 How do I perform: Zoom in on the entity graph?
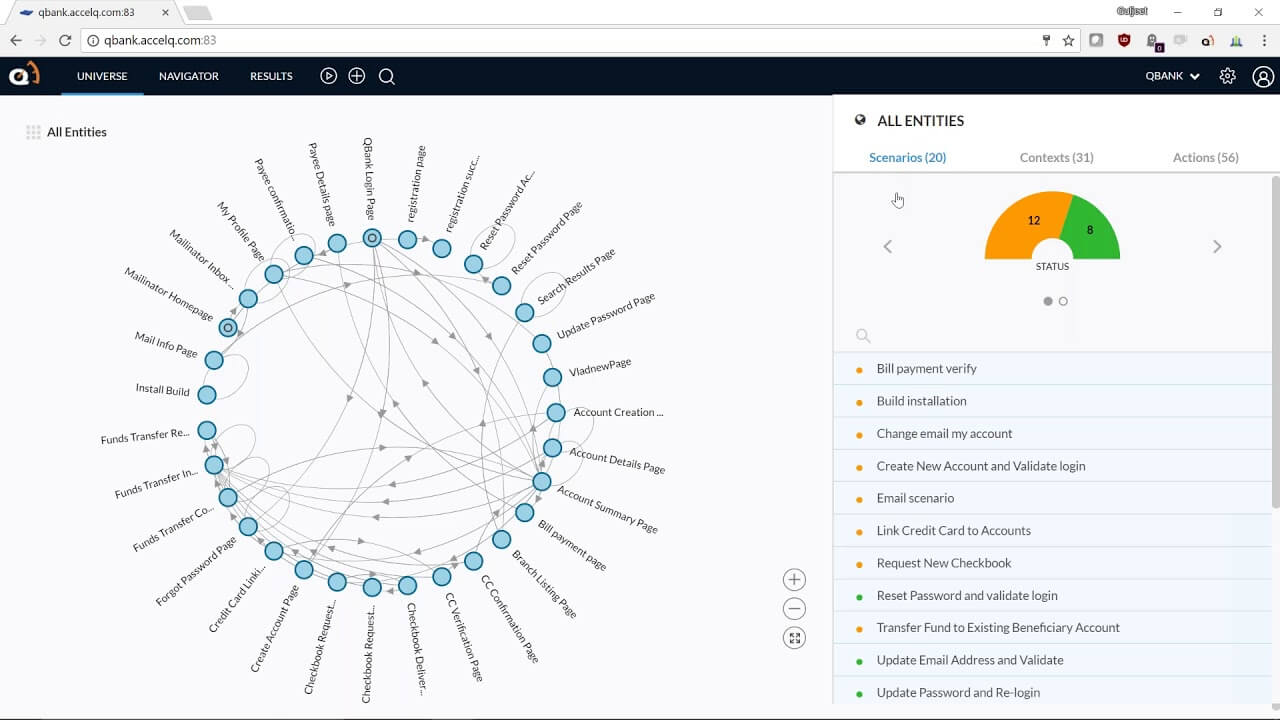tap(794, 580)
